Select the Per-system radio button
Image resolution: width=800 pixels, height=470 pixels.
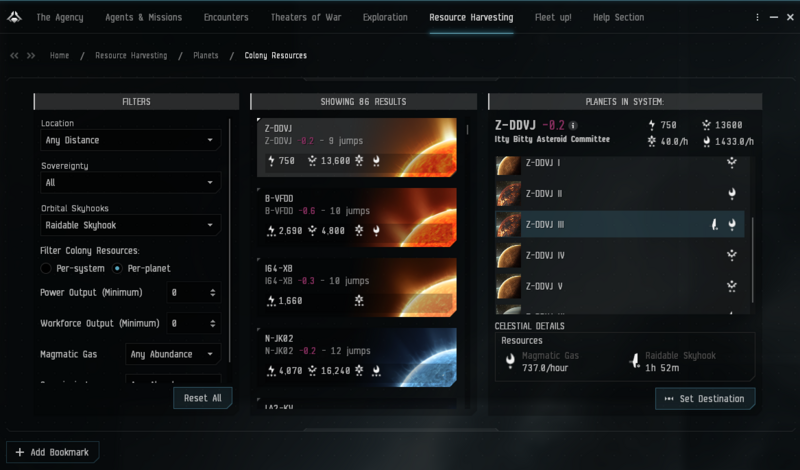pyautogui.click(x=46, y=268)
